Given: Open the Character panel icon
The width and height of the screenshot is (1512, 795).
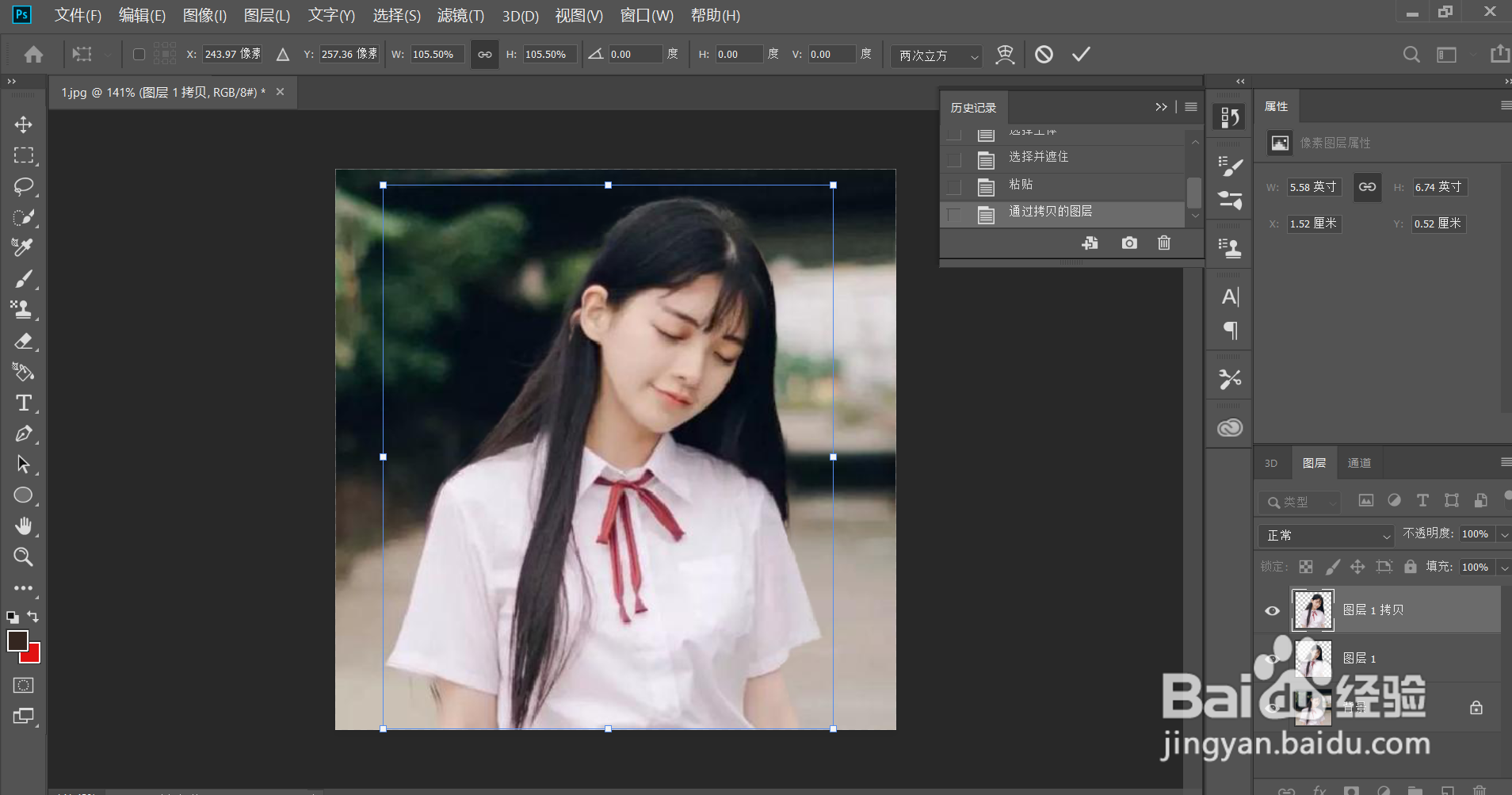Looking at the screenshot, I should pyautogui.click(x=1230, y=296).
